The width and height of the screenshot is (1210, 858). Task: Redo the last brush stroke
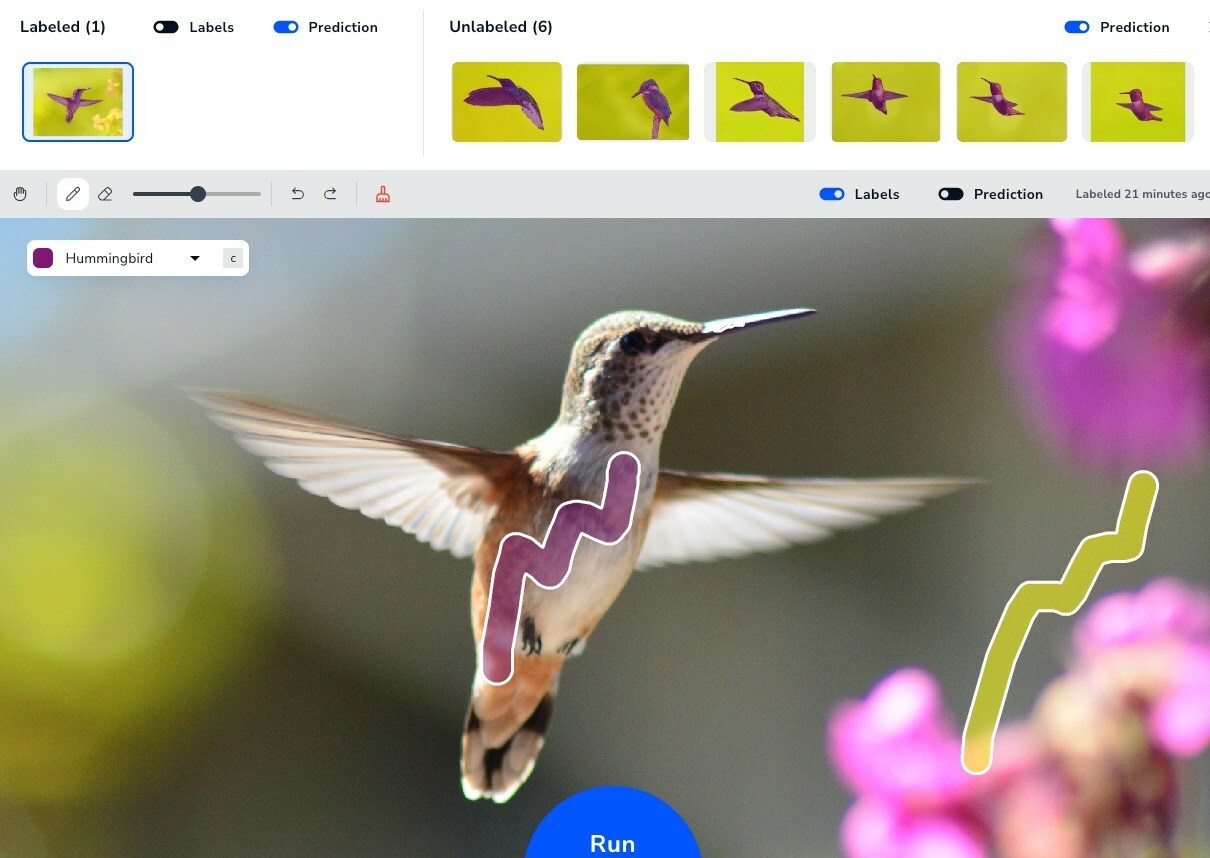pyautogui.click(x=330, y=194)
